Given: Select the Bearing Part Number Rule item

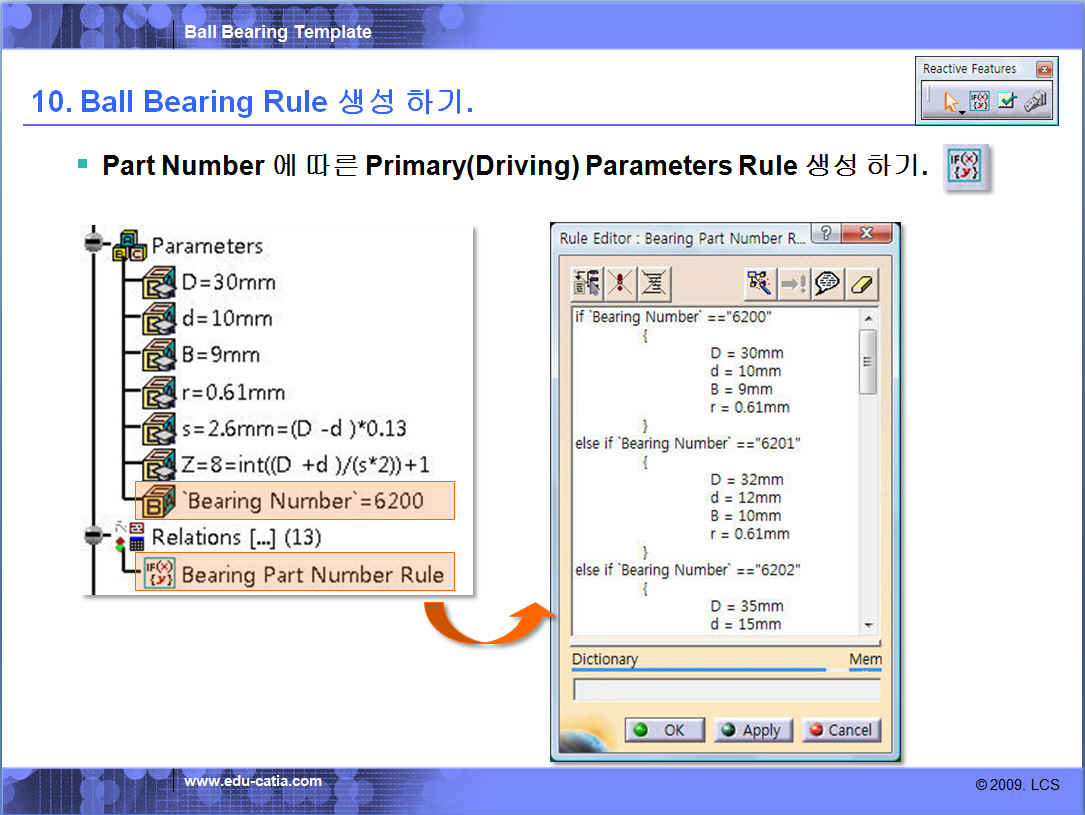Looking at the screenshot, I should pyautogui.click(x=311, y=575).
